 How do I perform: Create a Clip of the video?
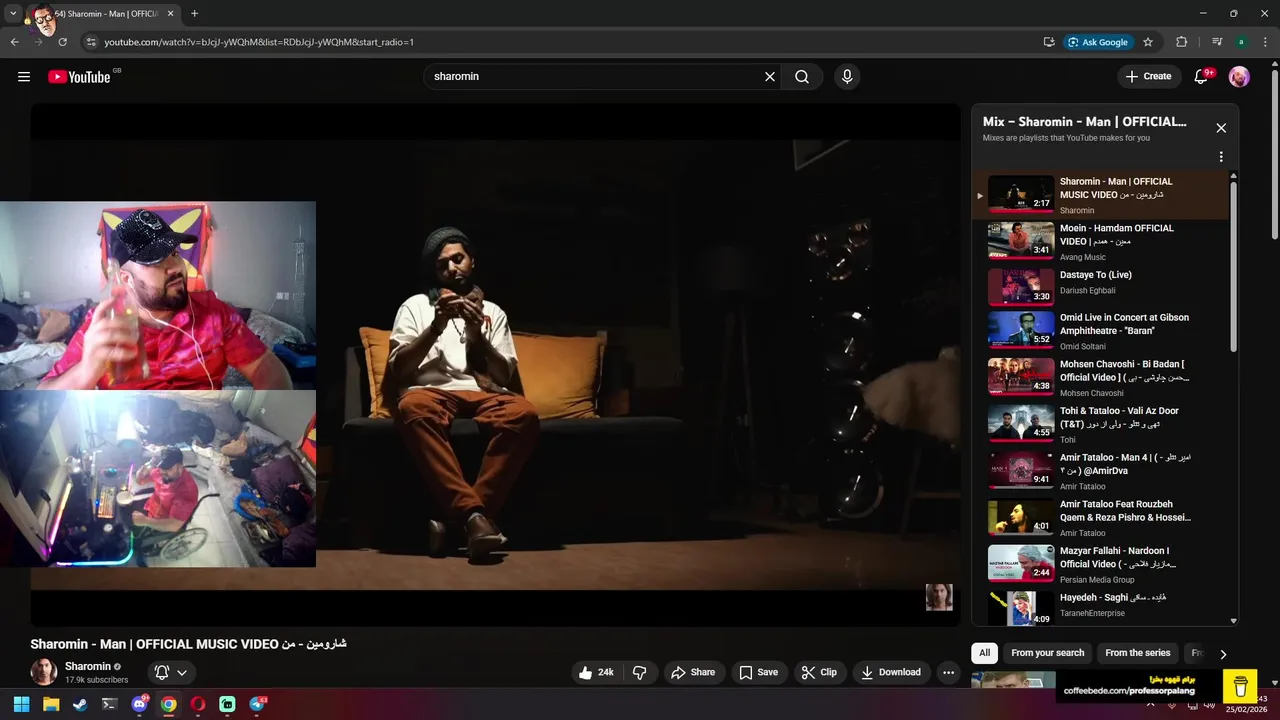click(x=819, y=673)
